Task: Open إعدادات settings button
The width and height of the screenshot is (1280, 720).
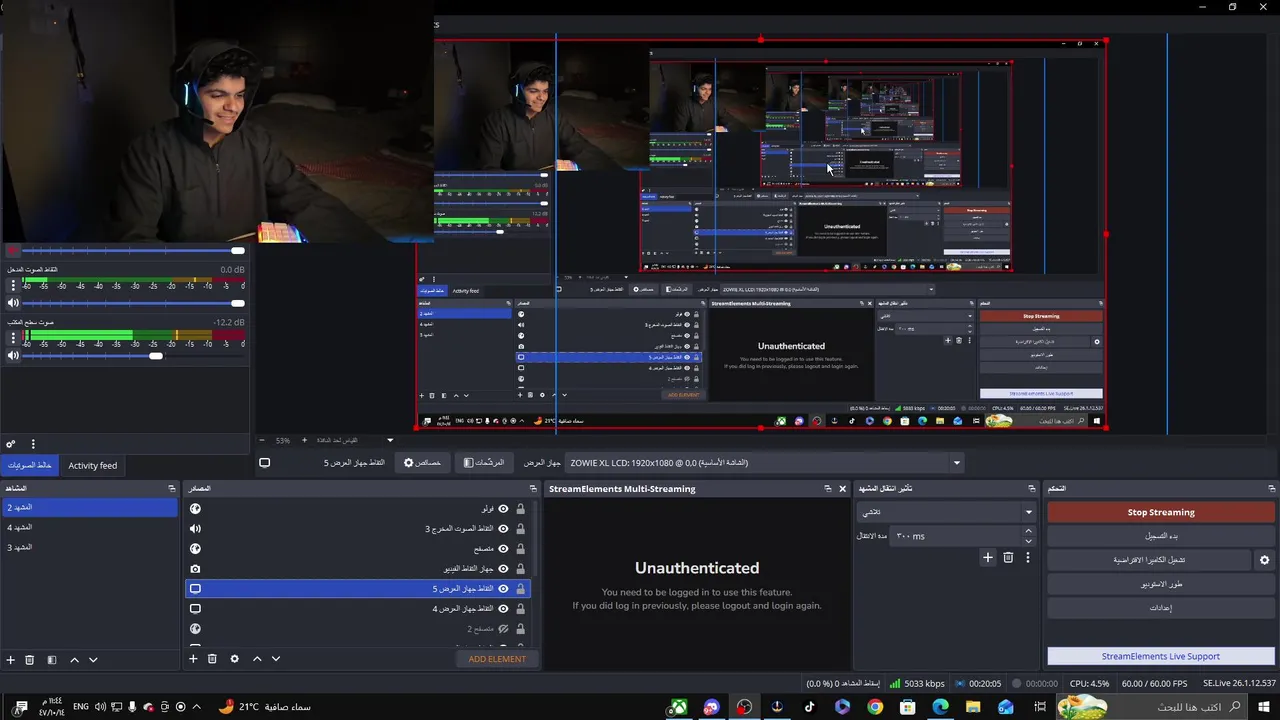Action: coord(1161,608)
